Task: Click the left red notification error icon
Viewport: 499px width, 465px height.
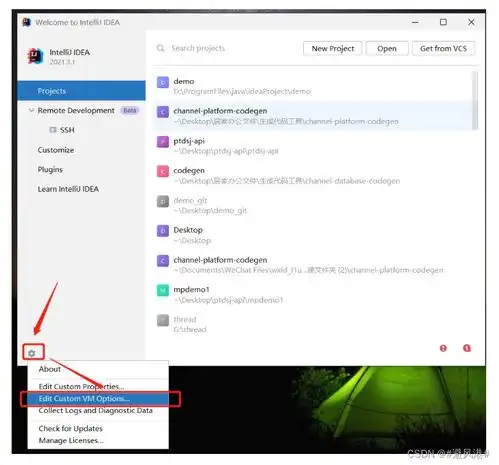Action: coord(443,348)
